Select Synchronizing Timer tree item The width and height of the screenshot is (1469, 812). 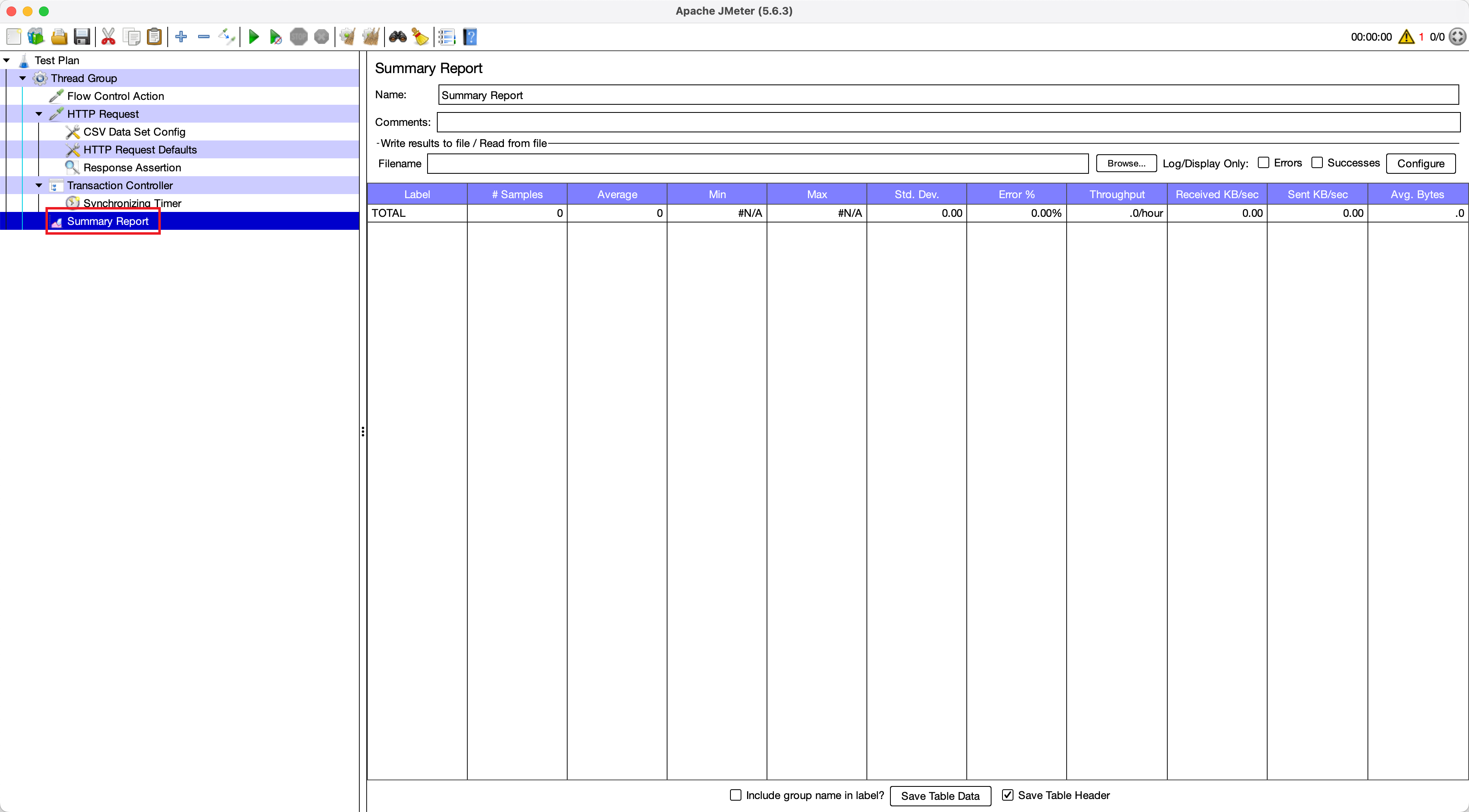coord(132,203)
